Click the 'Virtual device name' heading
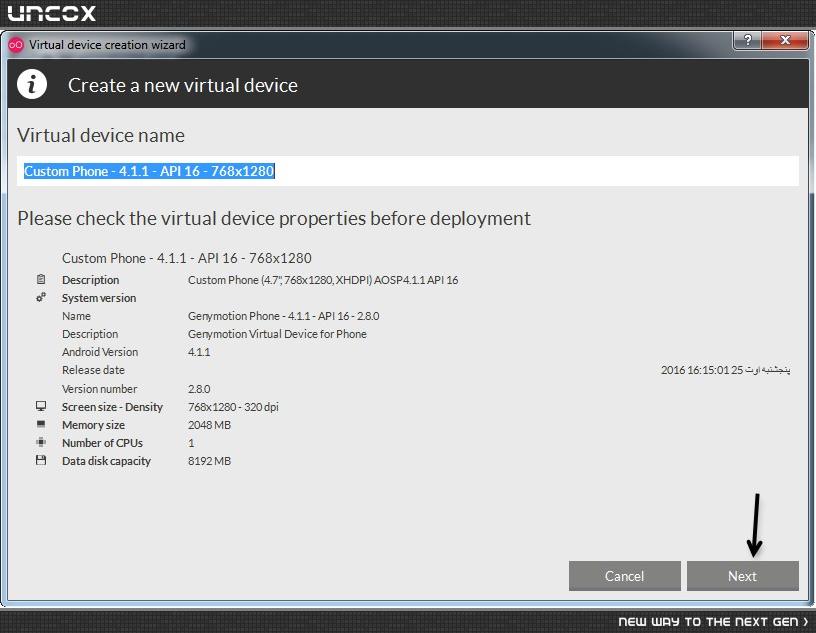 click(x=101, y=135)
